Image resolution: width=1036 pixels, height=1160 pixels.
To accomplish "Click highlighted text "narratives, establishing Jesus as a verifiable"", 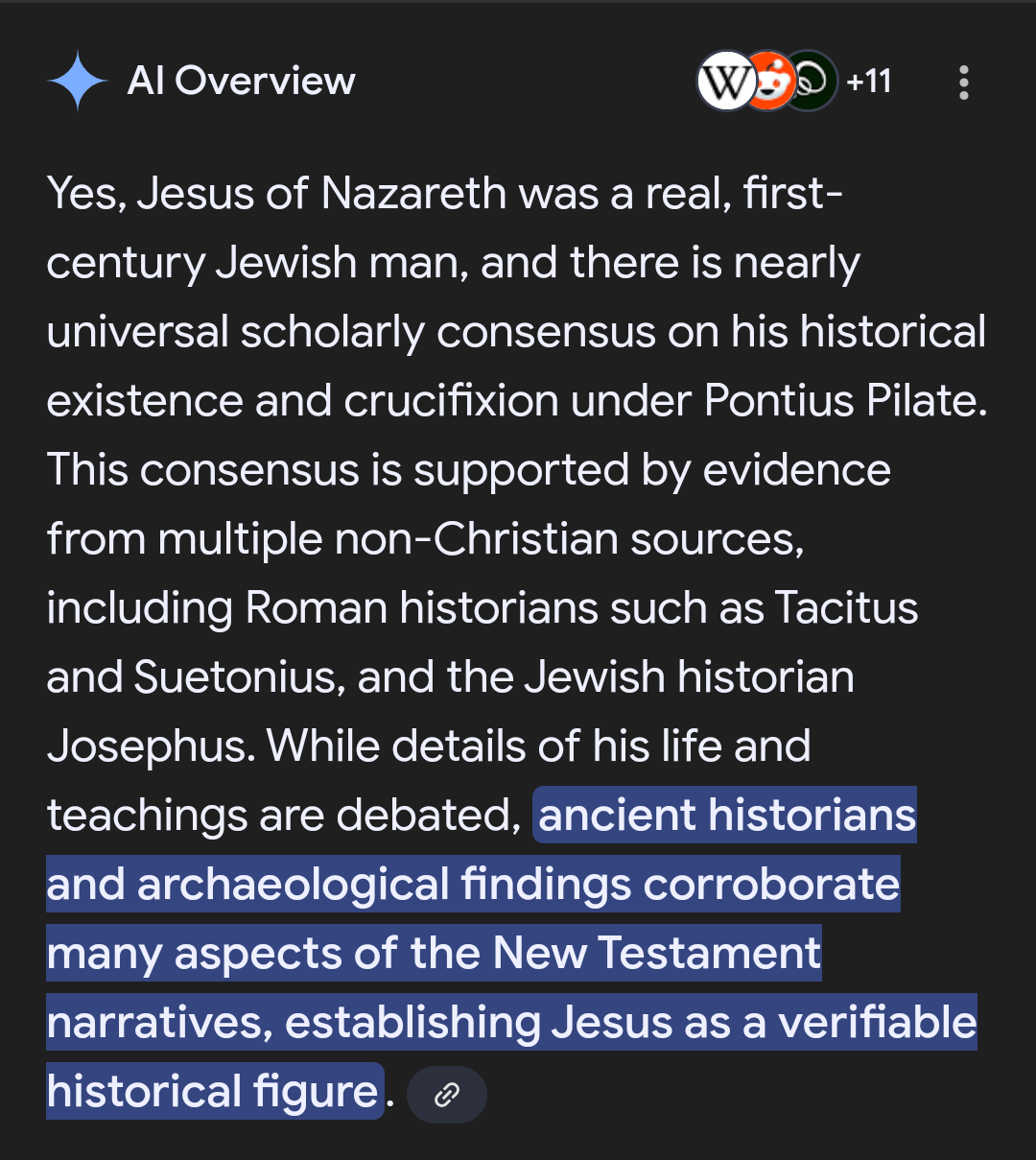I will [511, 1023].
